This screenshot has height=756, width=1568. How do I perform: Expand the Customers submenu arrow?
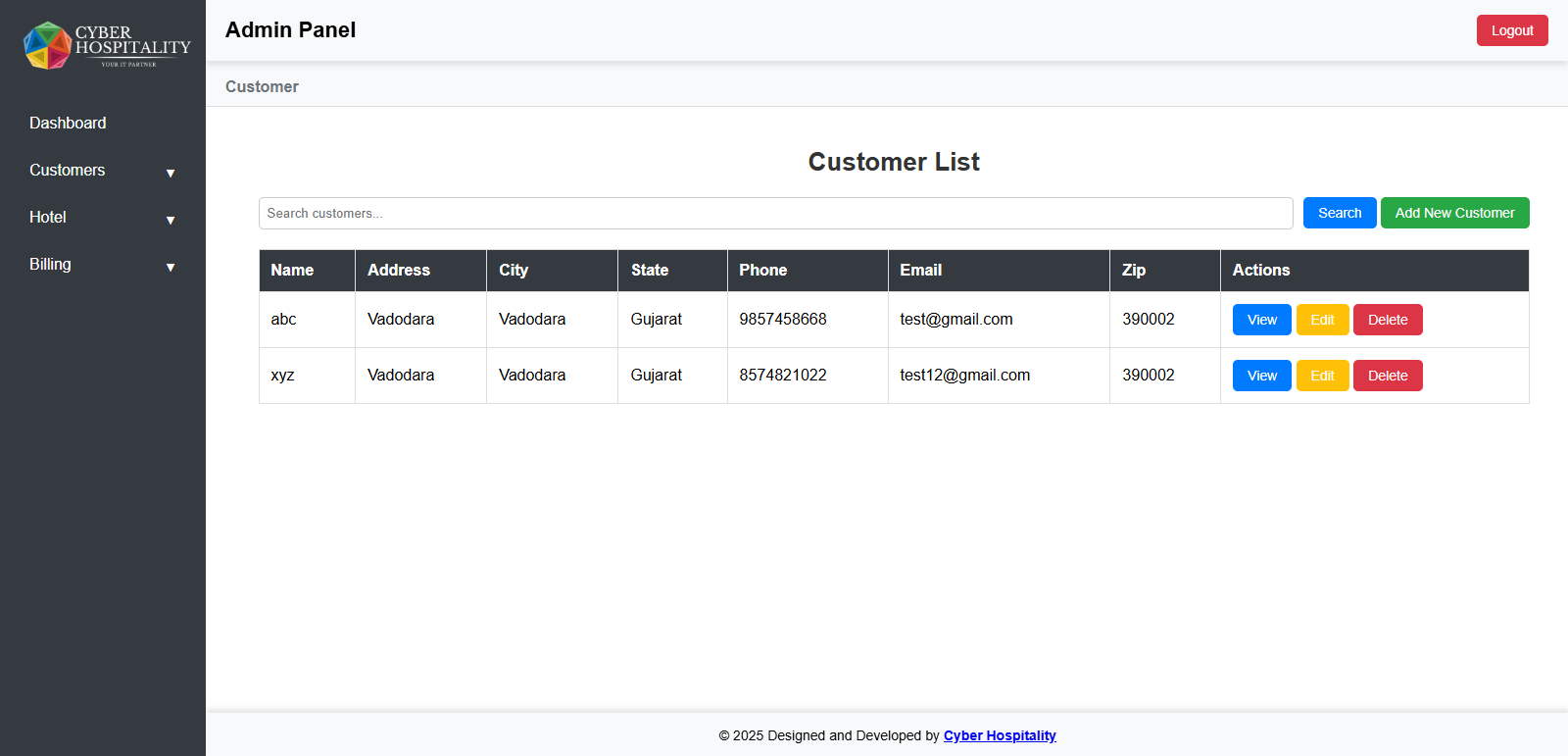[171, 173]
